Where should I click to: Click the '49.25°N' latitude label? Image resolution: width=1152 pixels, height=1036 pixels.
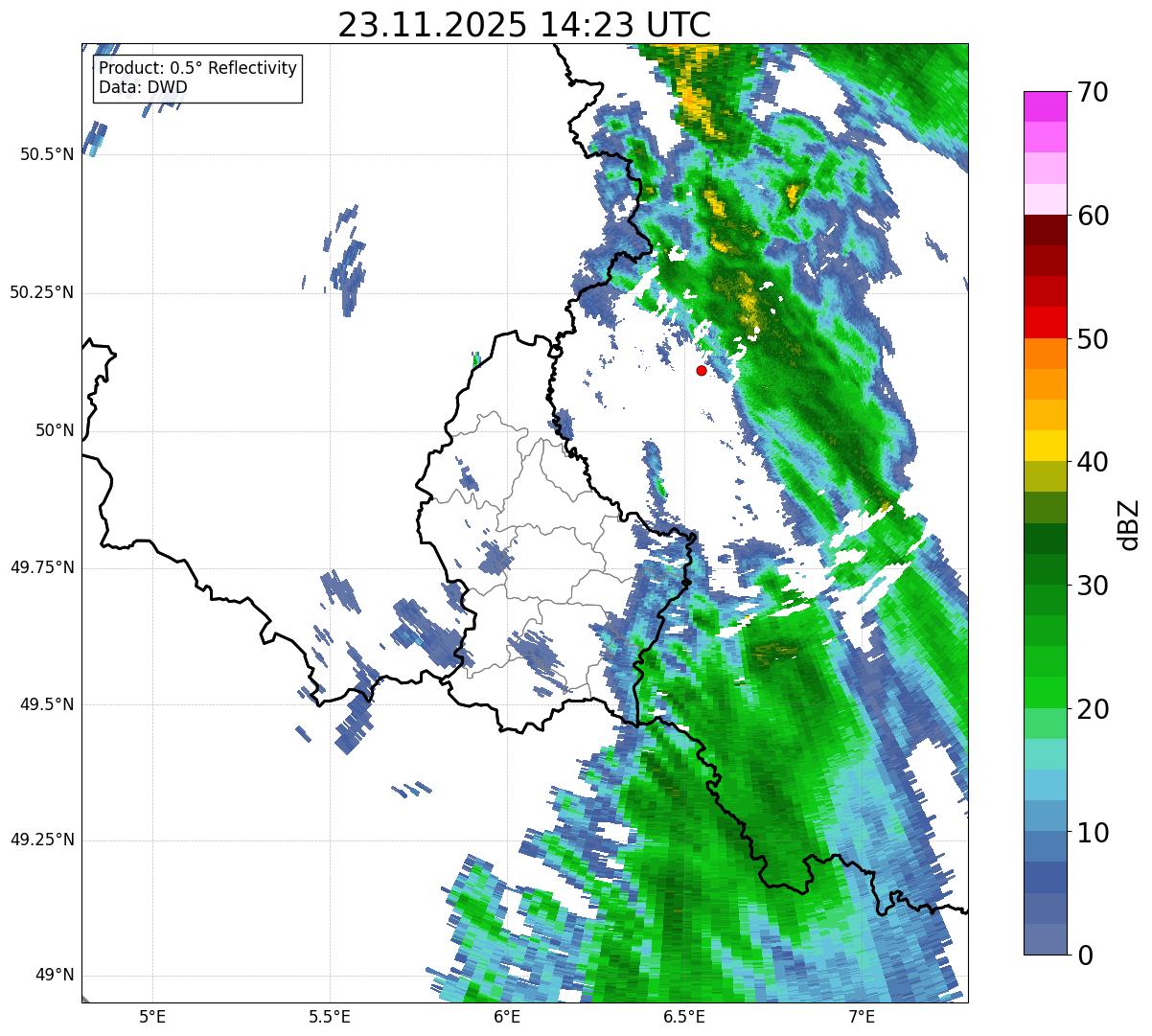[x=42, y=840]
